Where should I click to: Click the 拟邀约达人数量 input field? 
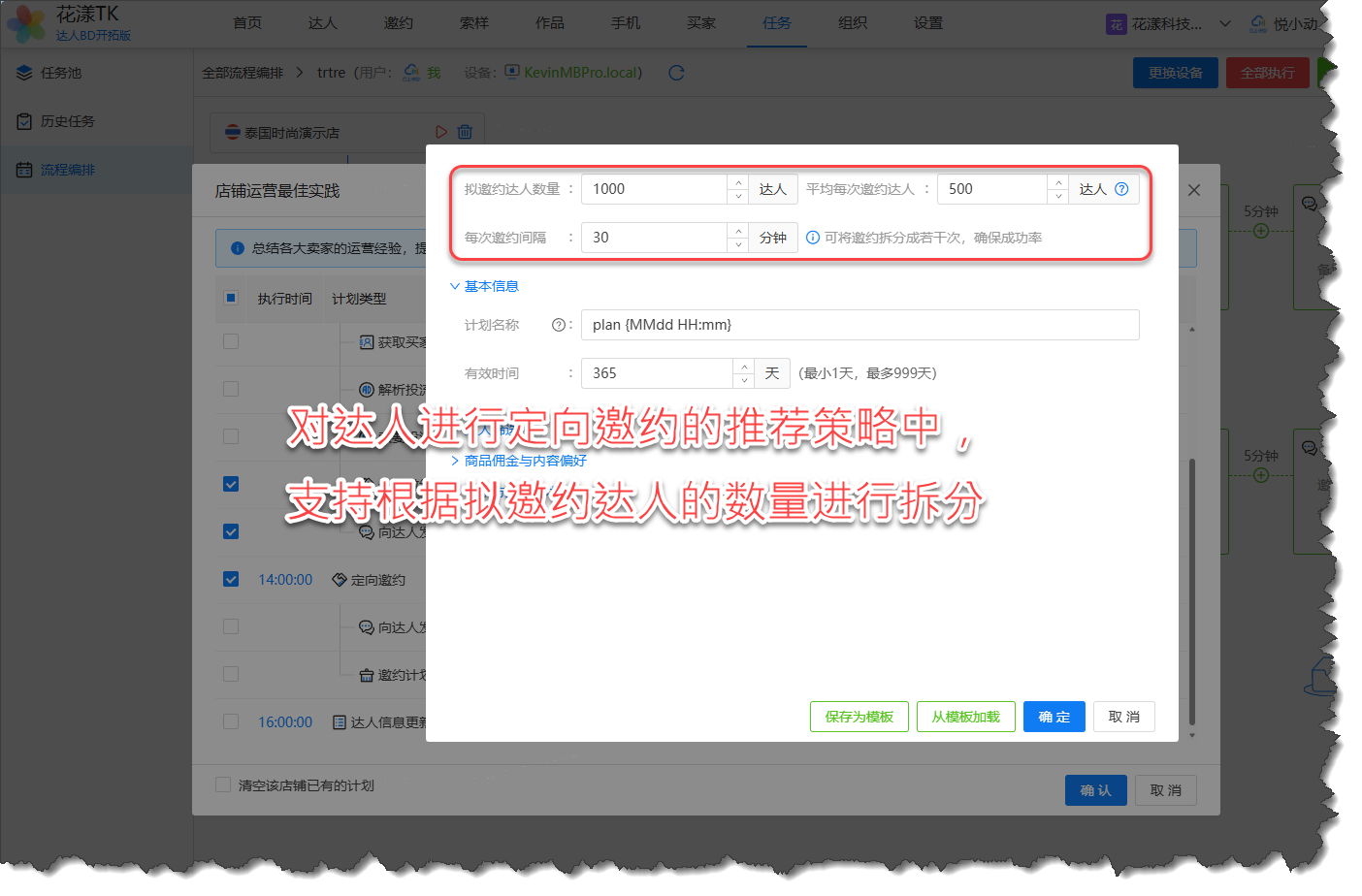(x=654, y=189)
